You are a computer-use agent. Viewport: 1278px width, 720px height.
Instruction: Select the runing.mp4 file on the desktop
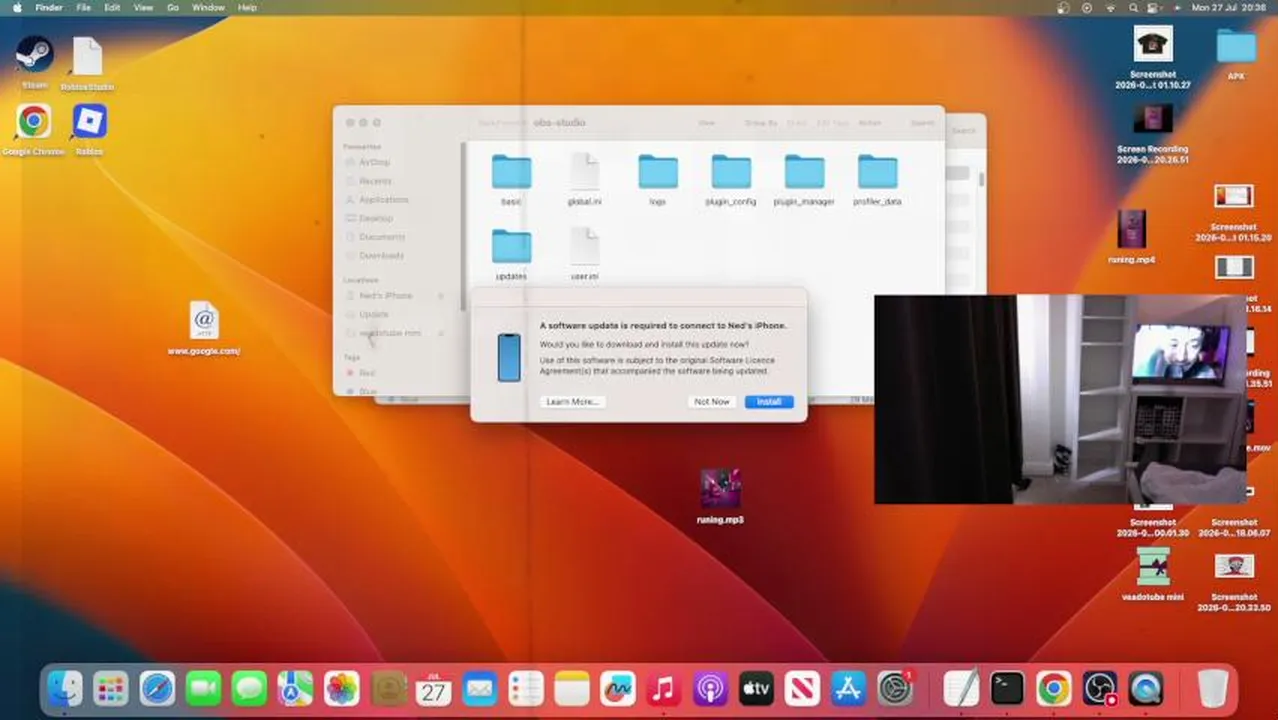(x=1131, y=230)
